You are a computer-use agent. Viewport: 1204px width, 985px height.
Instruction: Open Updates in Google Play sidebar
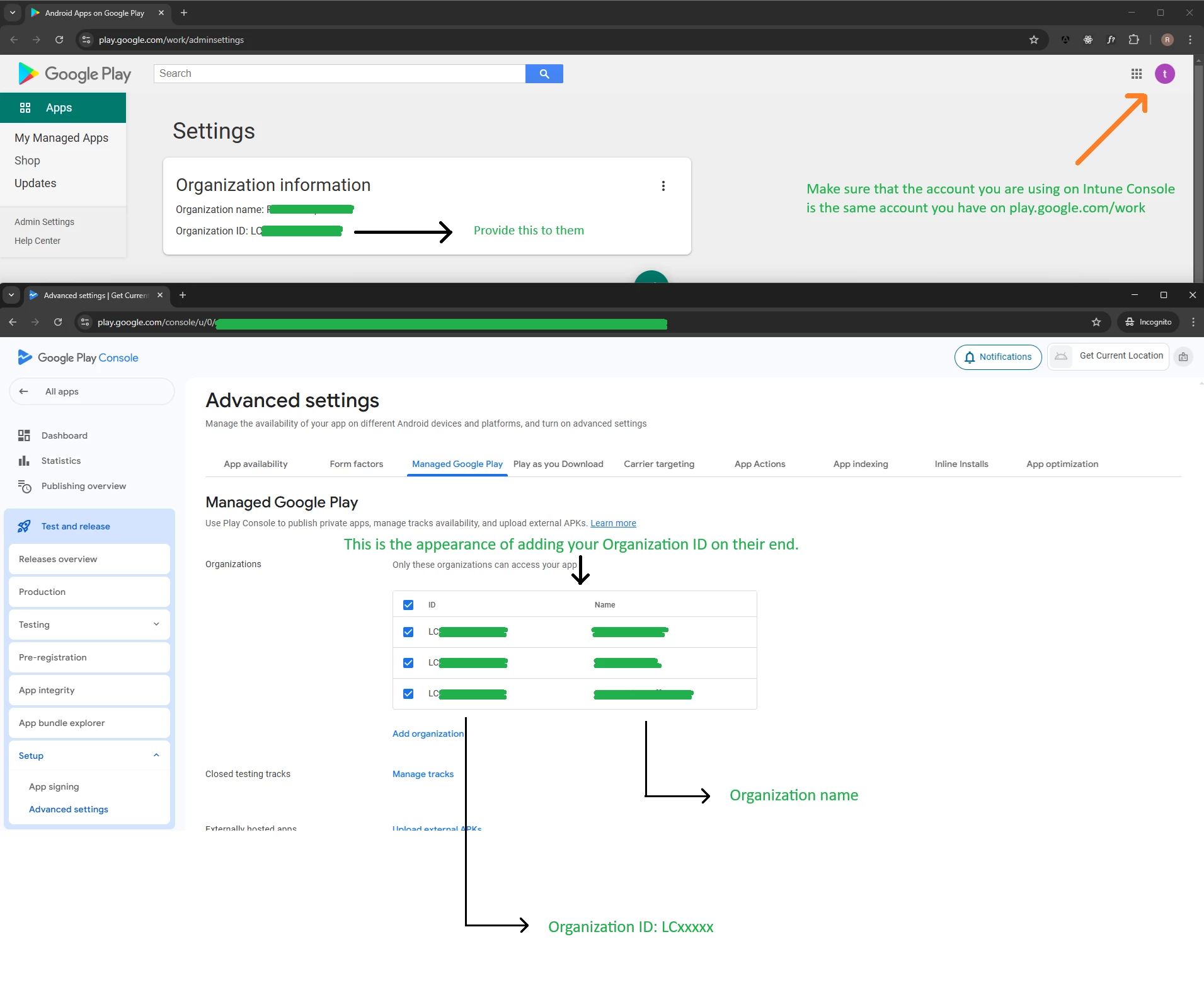pos(35,183)
